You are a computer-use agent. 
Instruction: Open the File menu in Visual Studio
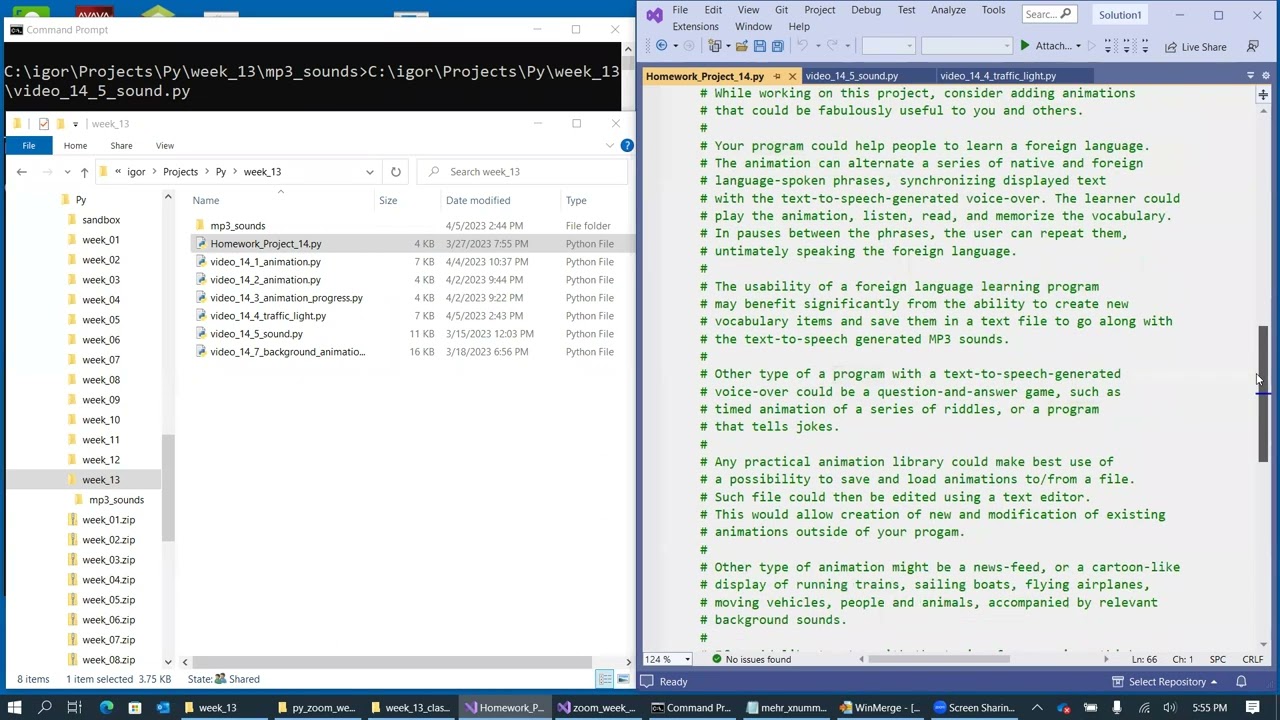(680, 10)
